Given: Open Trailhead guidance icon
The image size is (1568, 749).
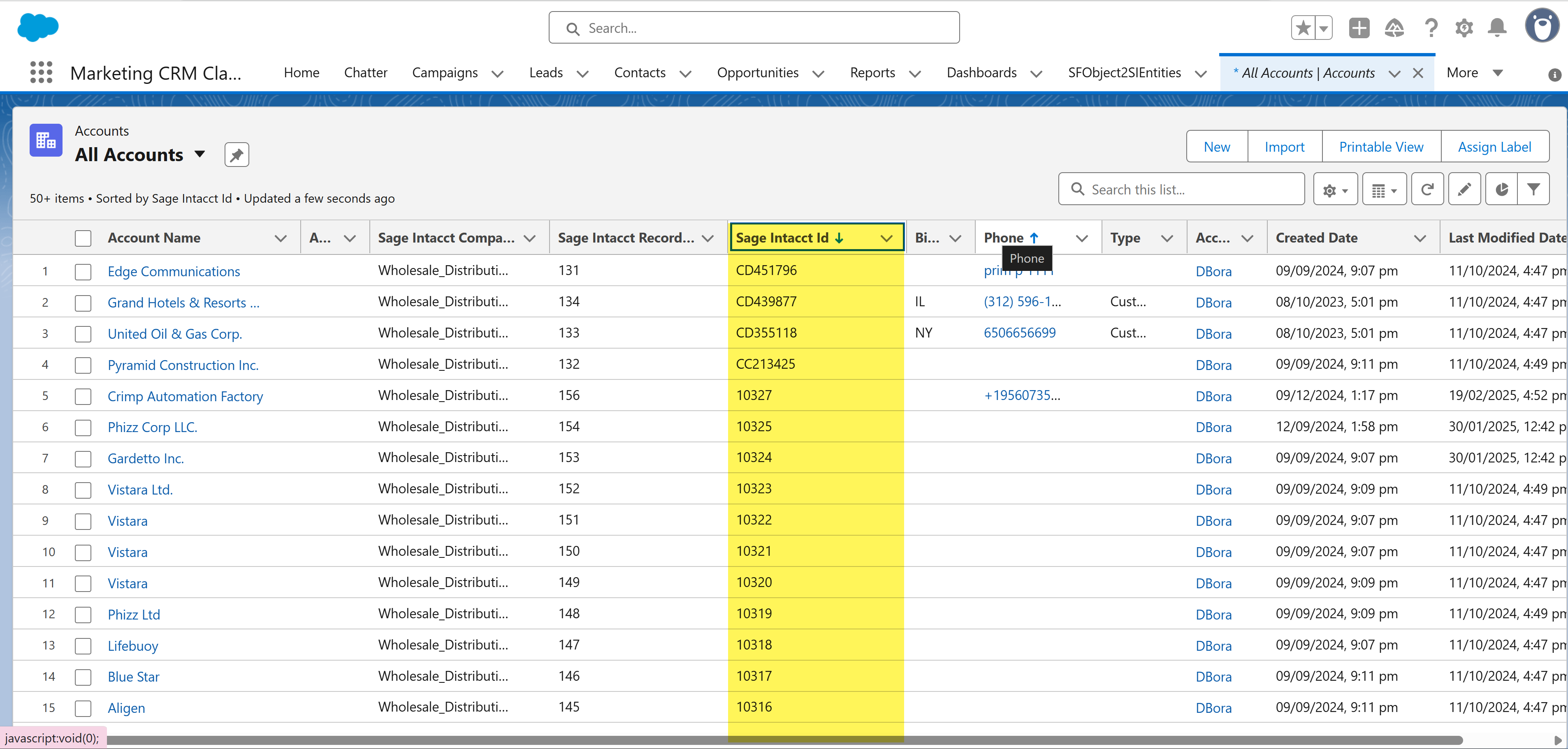Looking at the screenshot, I should coord(1394,28).
